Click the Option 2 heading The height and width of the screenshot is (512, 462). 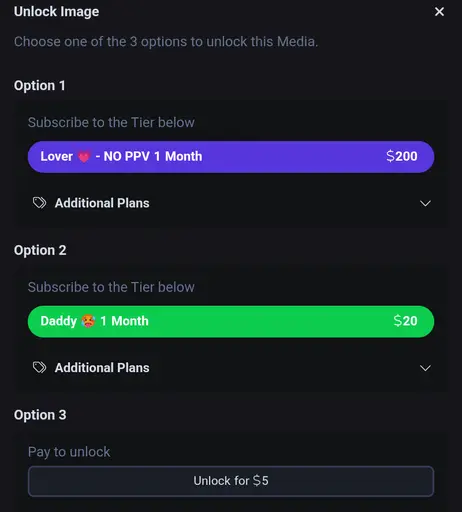coord(40,250)
